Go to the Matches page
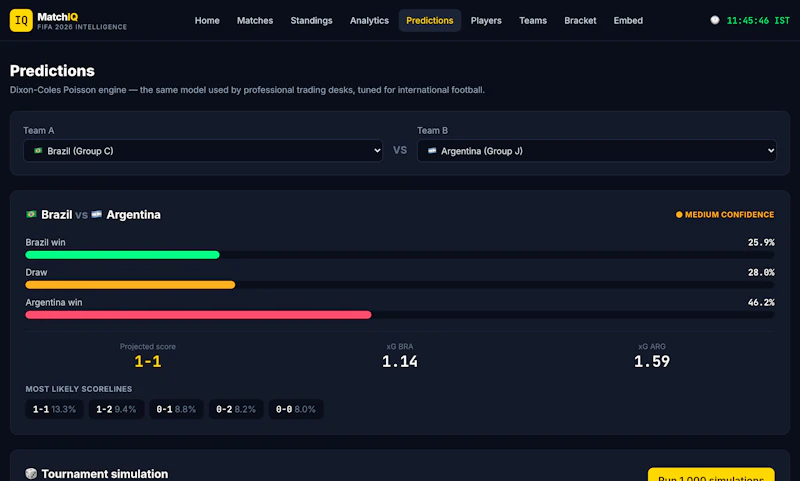The image size is (800, 481). [x=255, y=20]
